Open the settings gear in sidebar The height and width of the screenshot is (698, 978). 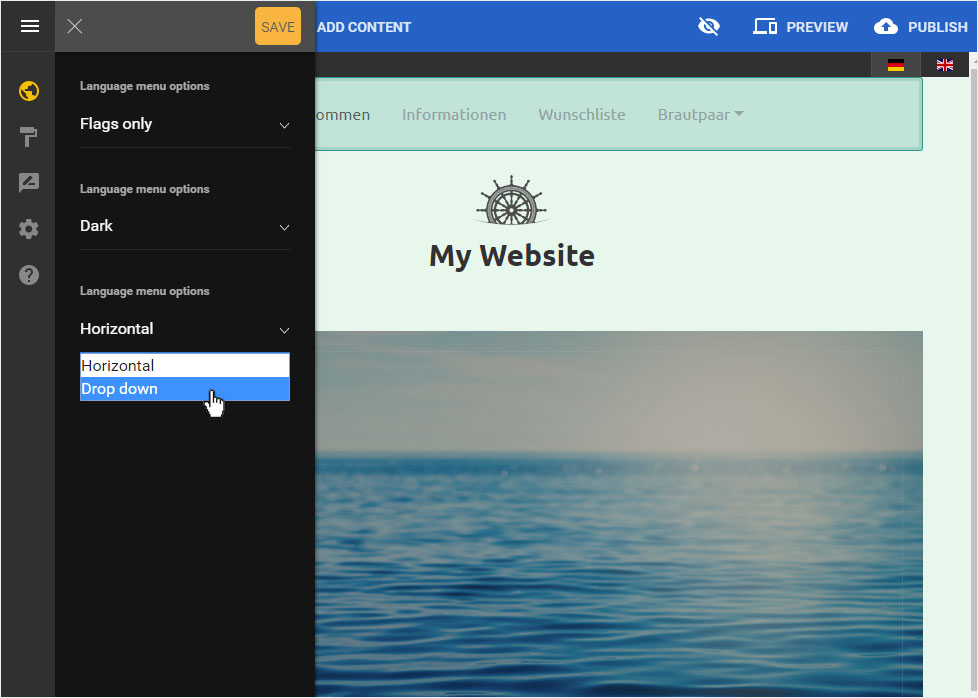point(29,229)
